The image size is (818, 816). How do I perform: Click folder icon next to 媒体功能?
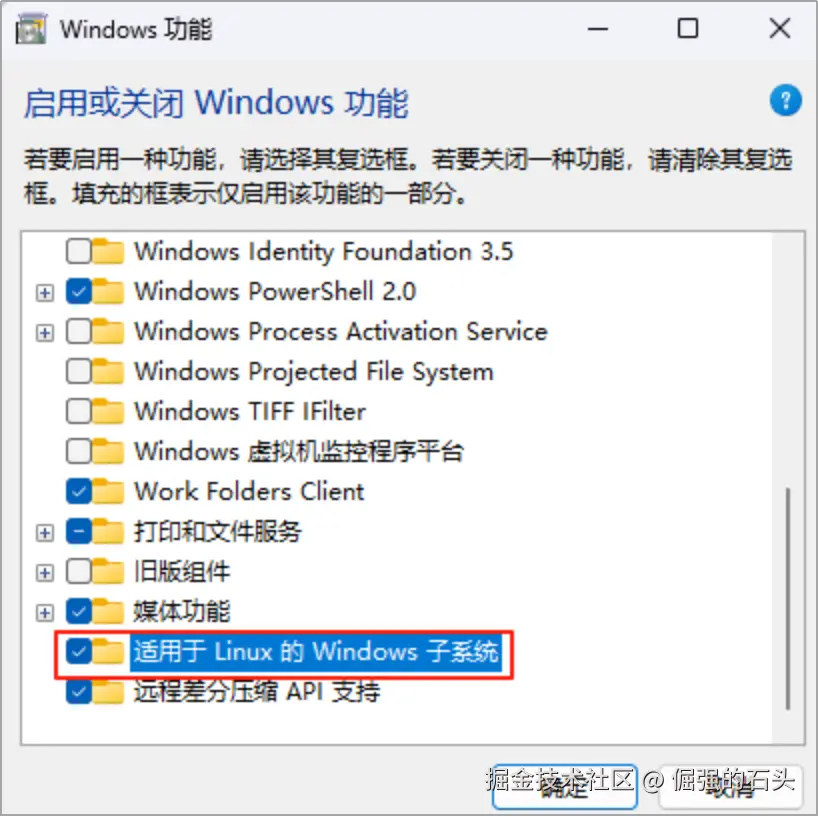pos(109,611)
